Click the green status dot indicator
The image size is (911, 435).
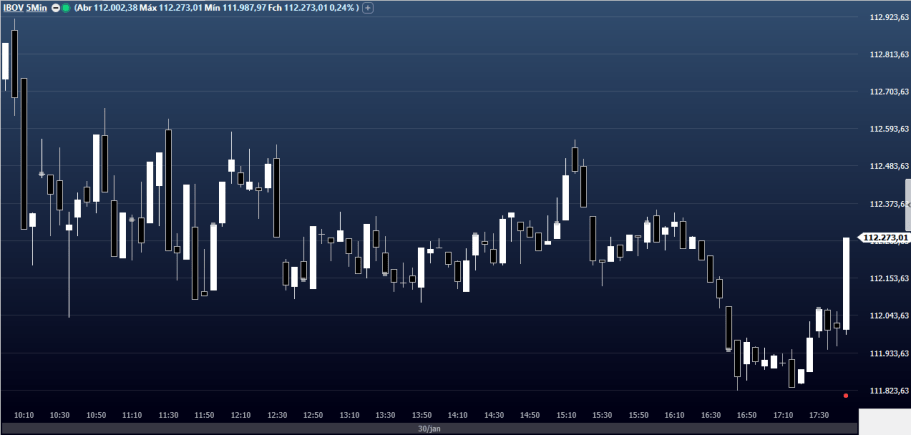[66, 8]
